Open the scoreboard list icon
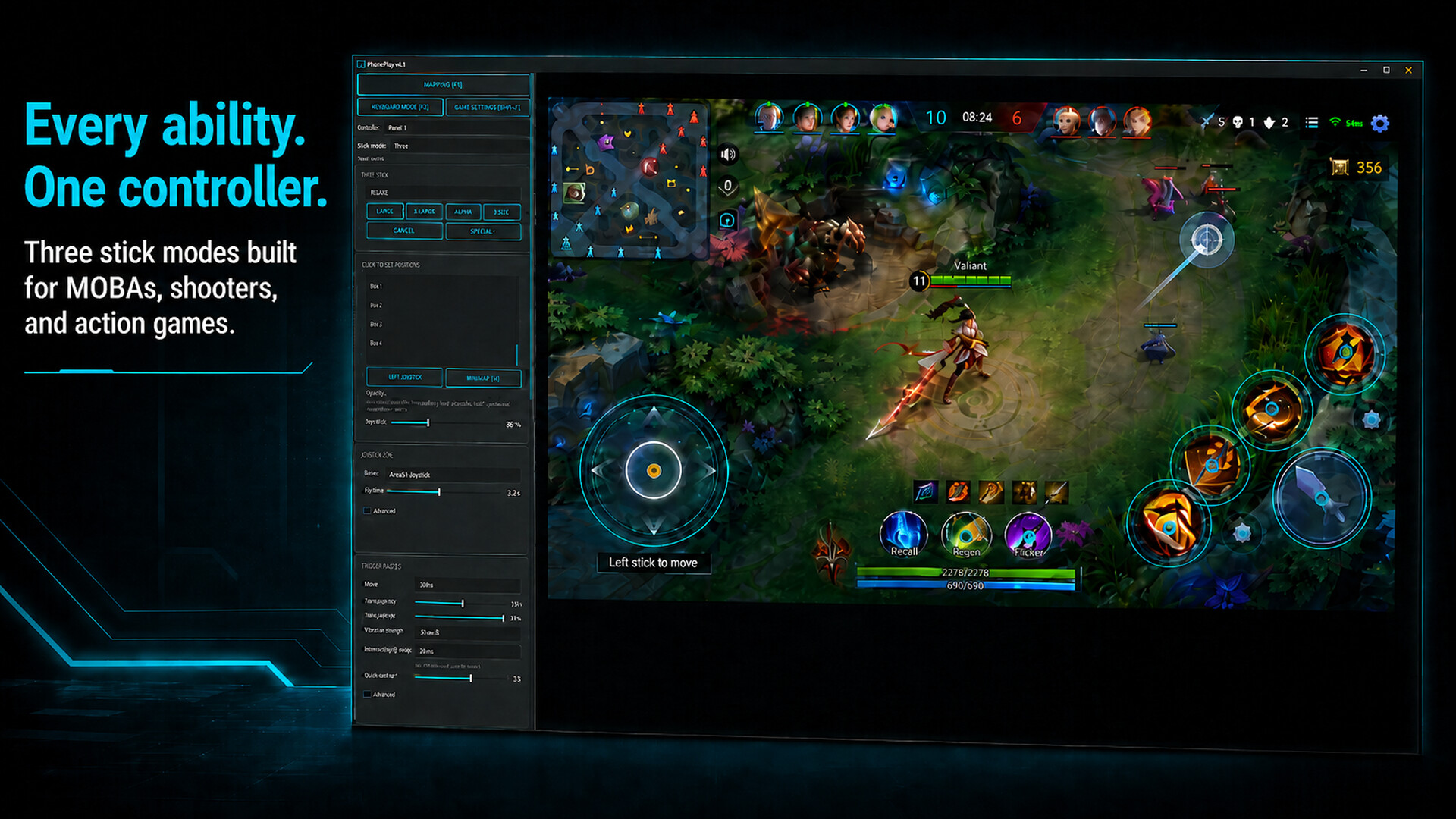Screen dimensions: 1456x819 point(1311,122)
